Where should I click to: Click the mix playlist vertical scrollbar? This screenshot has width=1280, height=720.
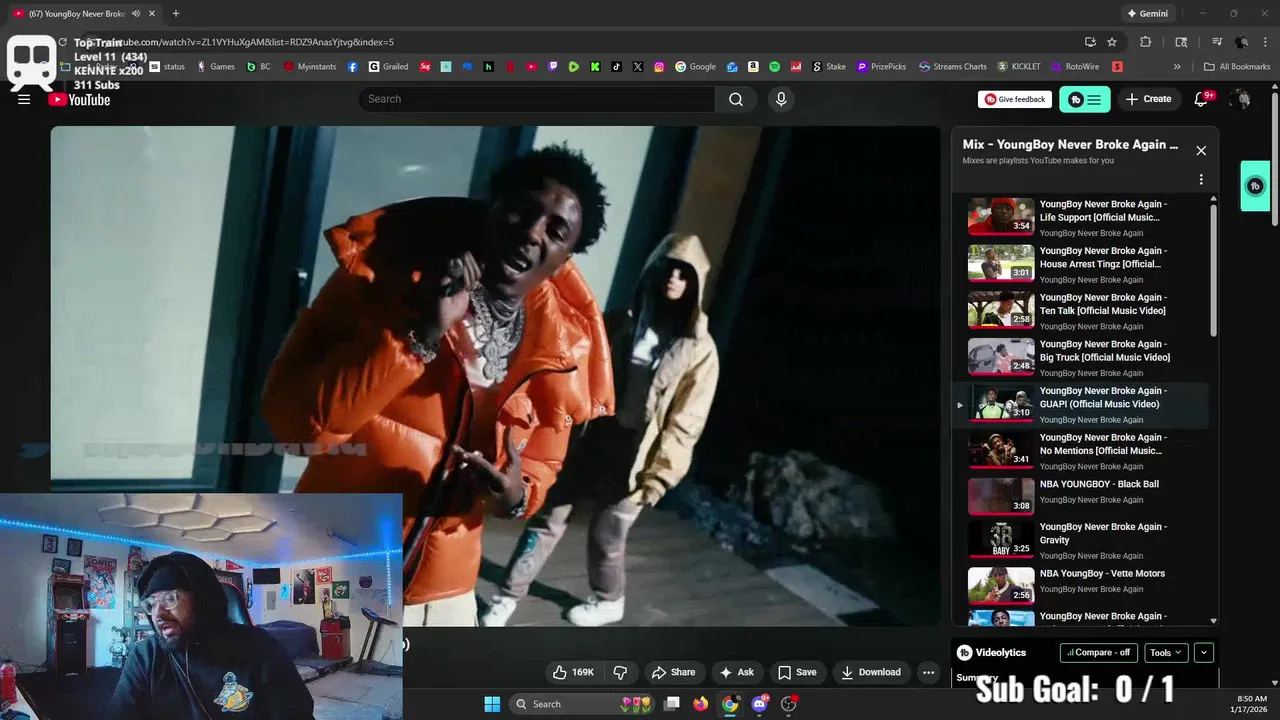point(1214,270)
